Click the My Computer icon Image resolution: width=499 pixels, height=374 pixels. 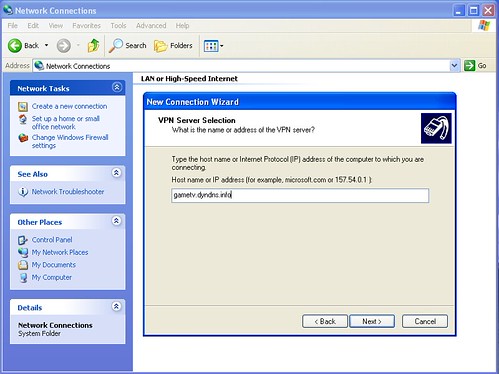[23, 277]
